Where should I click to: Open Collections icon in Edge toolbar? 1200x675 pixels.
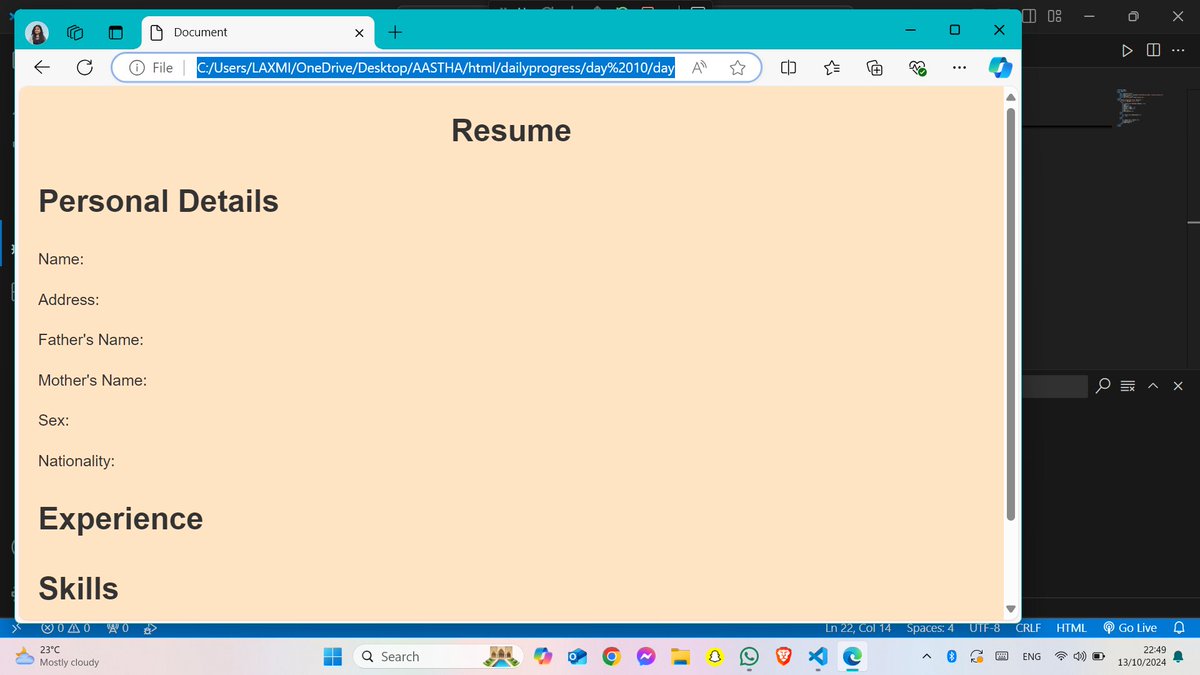tap(875, 67)
